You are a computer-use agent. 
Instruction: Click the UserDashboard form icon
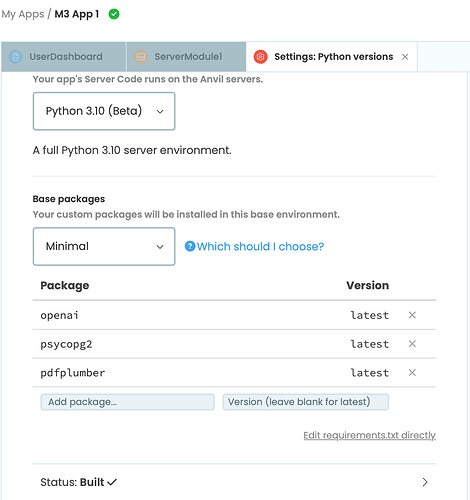tap(15, 57)
